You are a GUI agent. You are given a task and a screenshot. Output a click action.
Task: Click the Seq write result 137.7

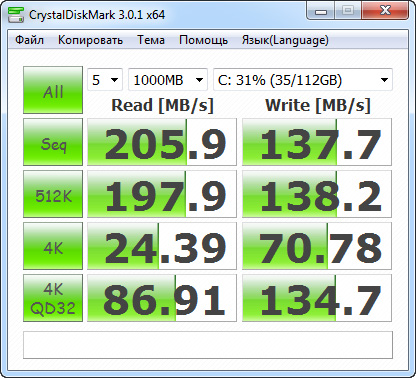pos(317,142)
